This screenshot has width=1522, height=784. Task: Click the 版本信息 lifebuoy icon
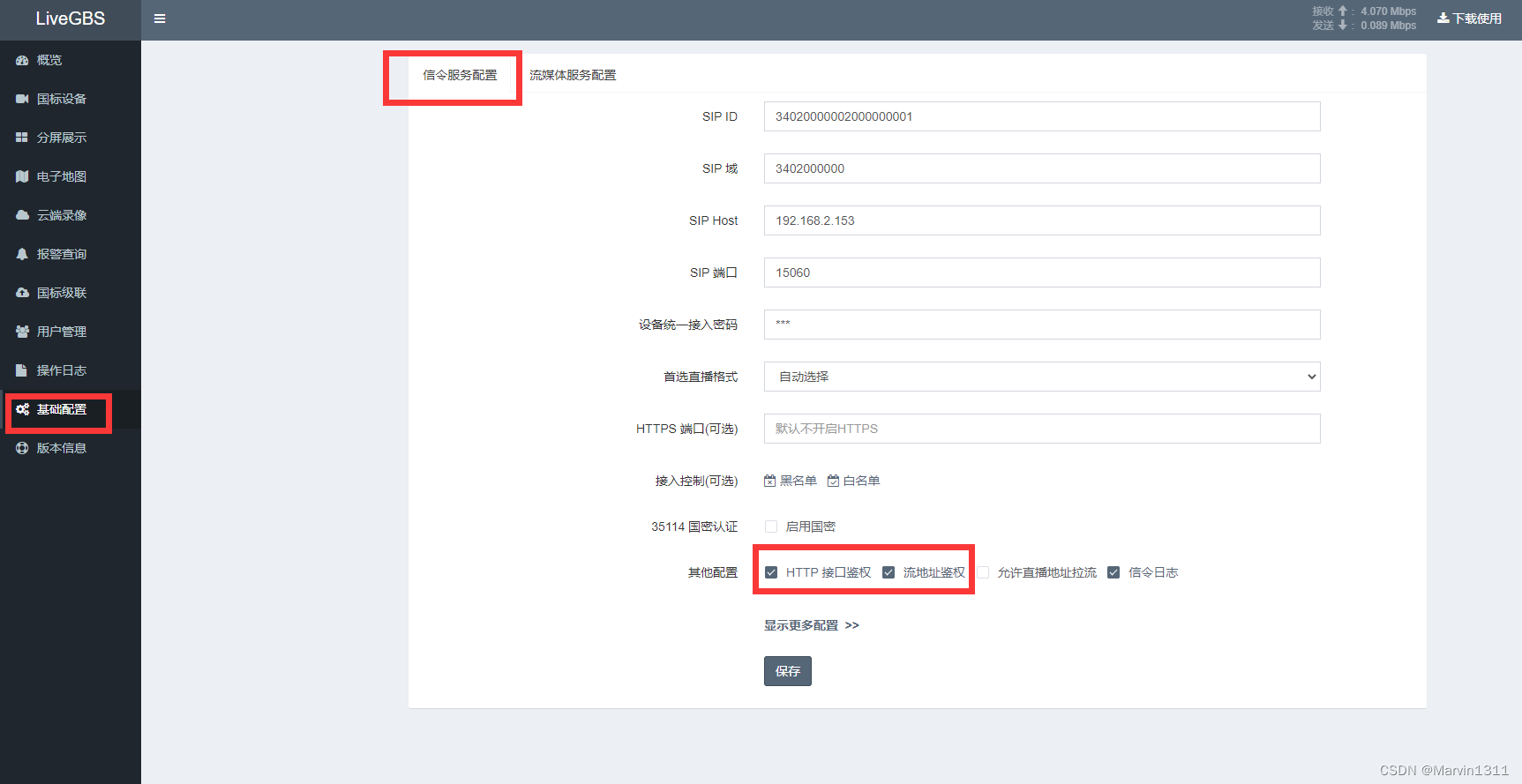[x=22, y=448]
